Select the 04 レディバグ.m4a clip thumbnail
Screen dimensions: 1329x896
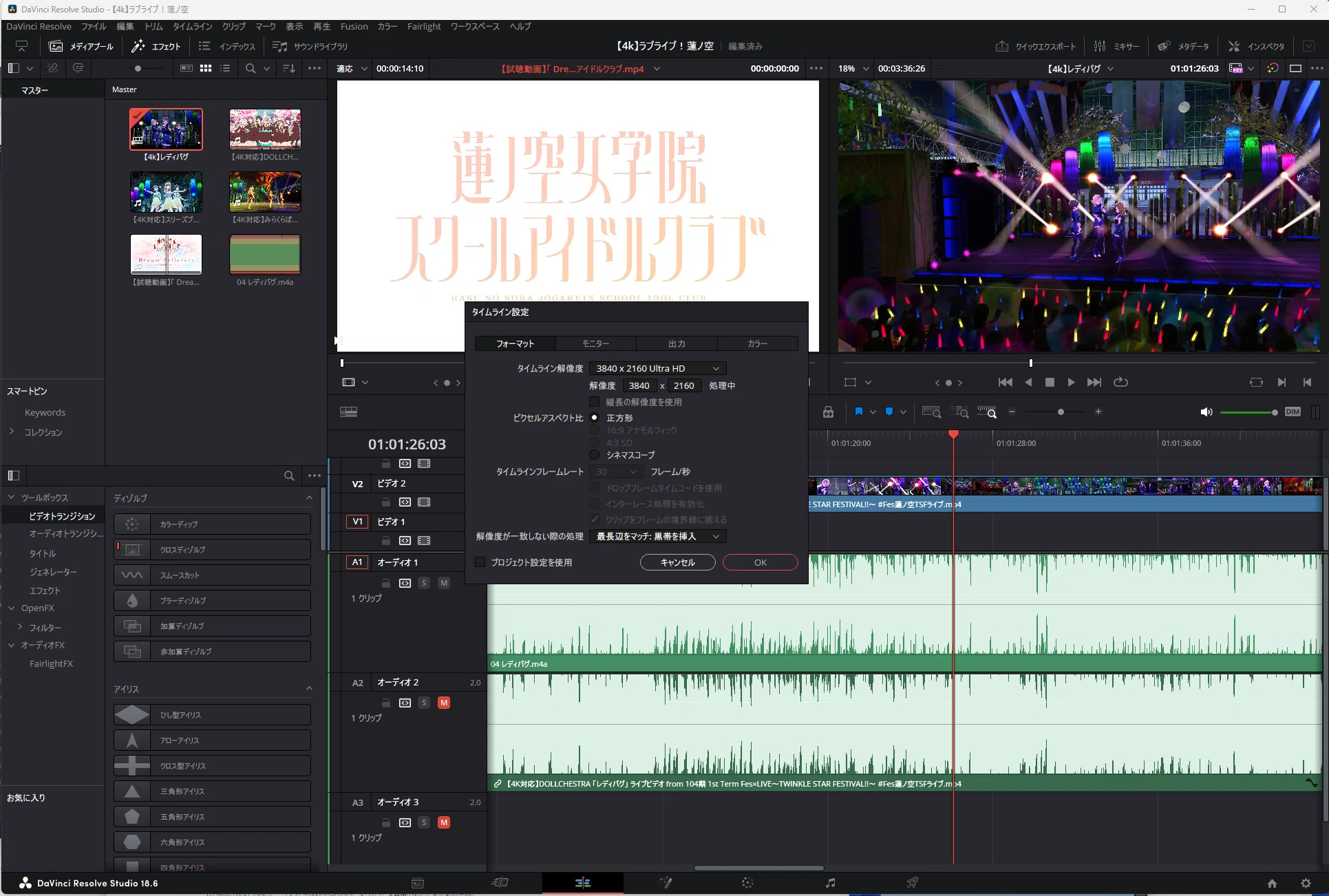pos(265,254)
